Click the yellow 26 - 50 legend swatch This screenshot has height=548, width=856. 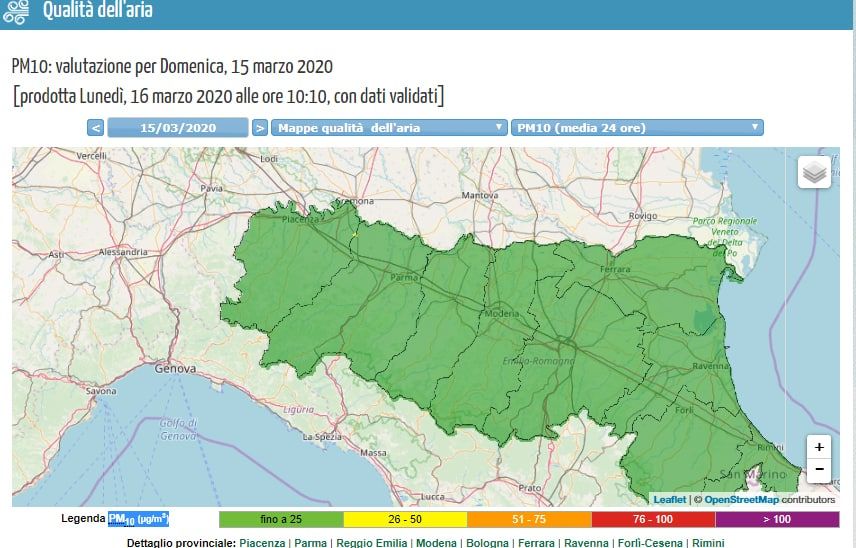(405, 519)
